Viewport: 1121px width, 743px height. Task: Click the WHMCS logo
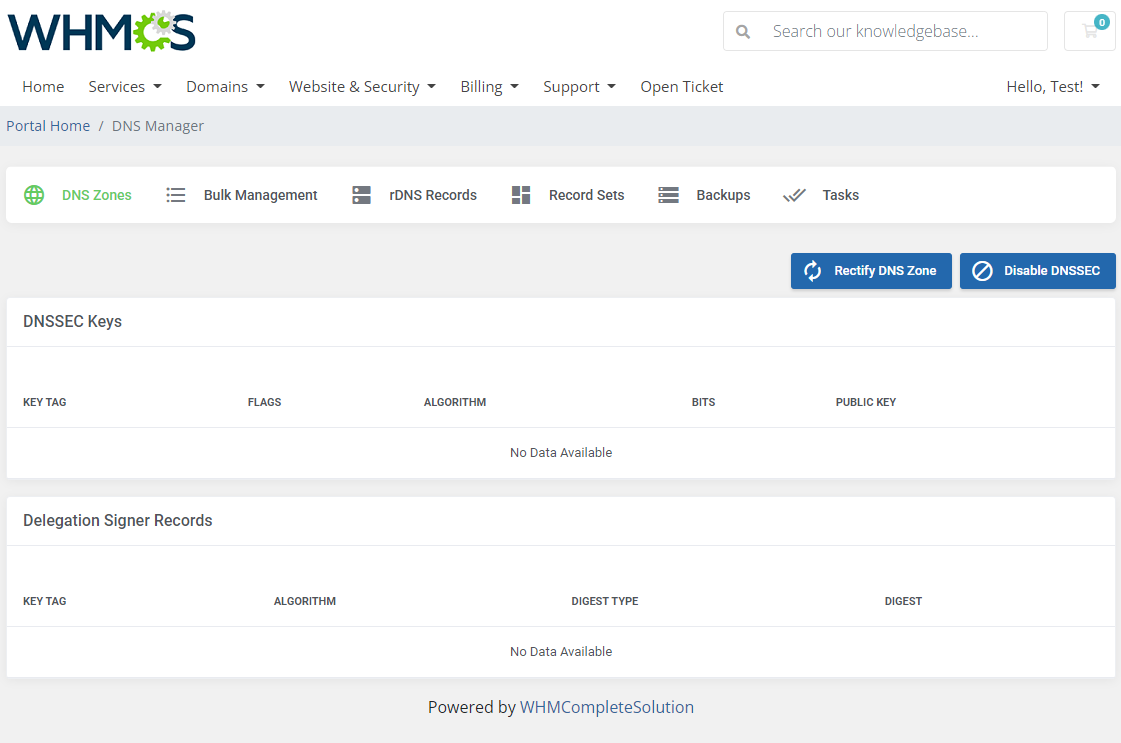[x=102, y=31]
